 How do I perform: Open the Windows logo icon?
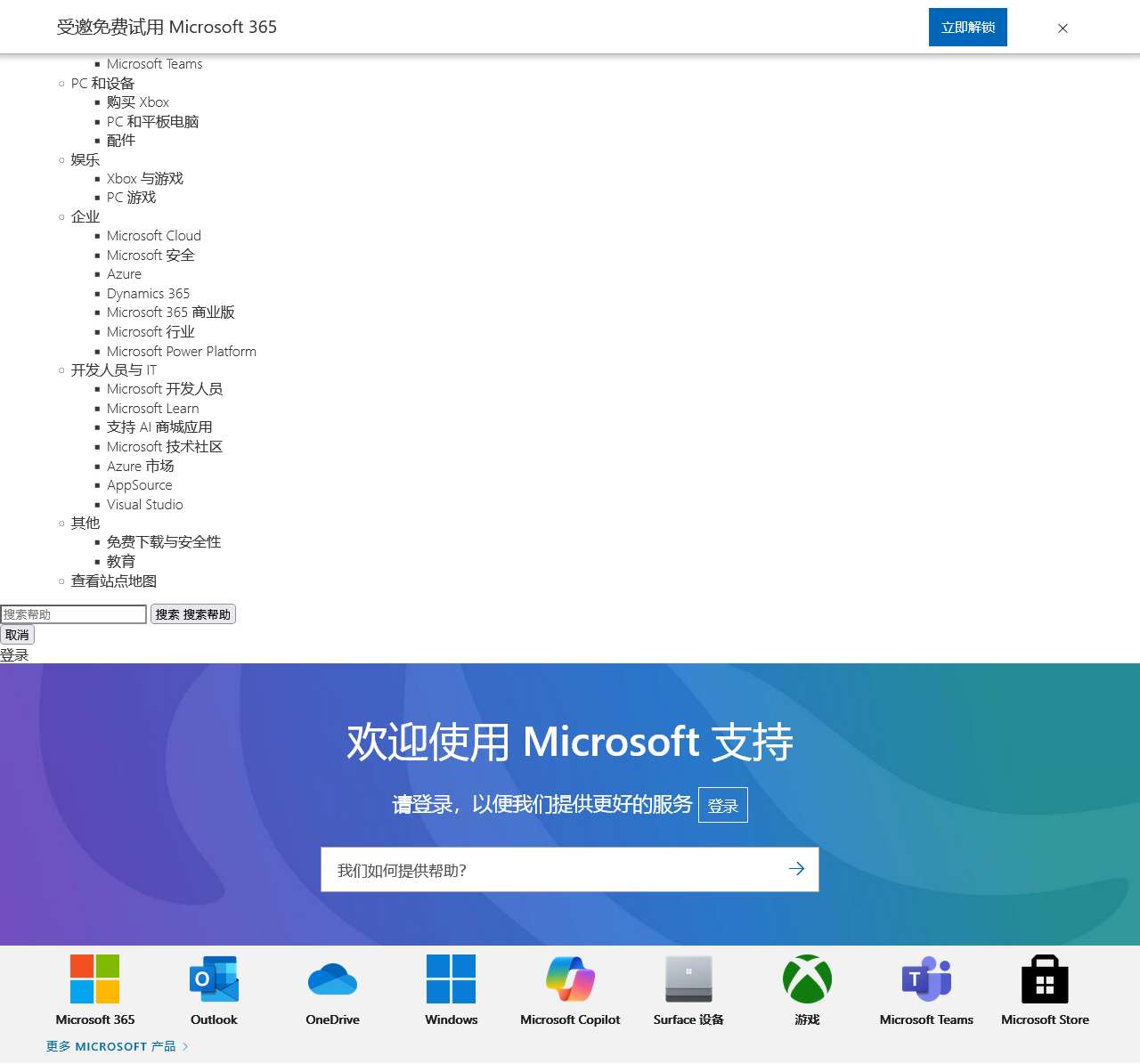451,979
